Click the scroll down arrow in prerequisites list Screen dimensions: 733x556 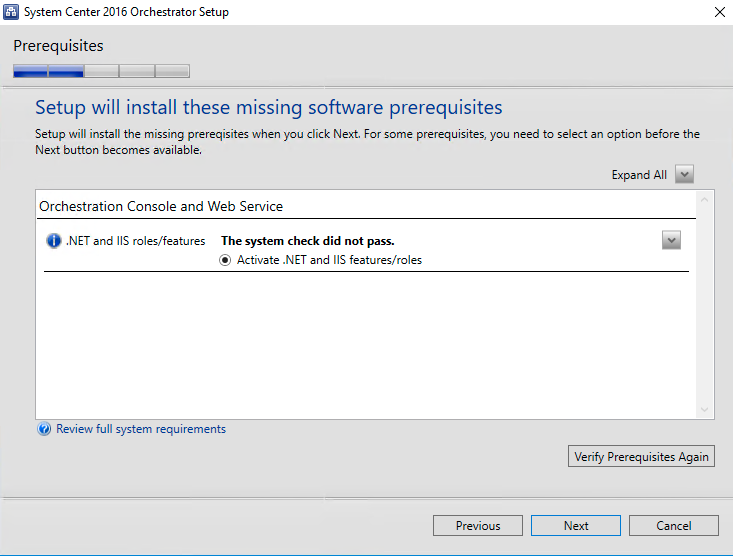click(x=705, y=410)
